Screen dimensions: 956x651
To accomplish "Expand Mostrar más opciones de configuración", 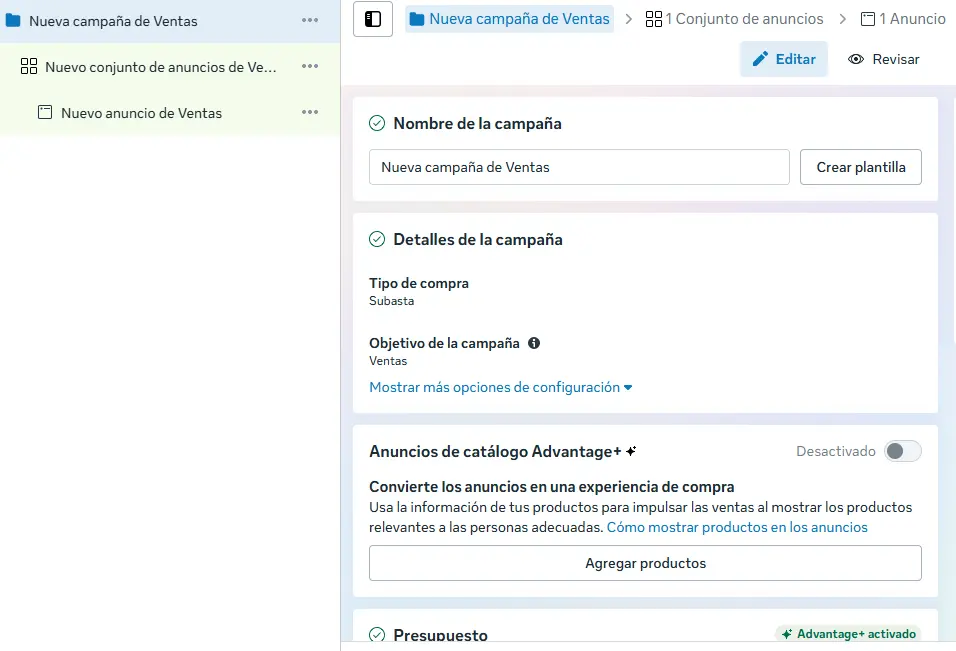I will pos(500,387).
